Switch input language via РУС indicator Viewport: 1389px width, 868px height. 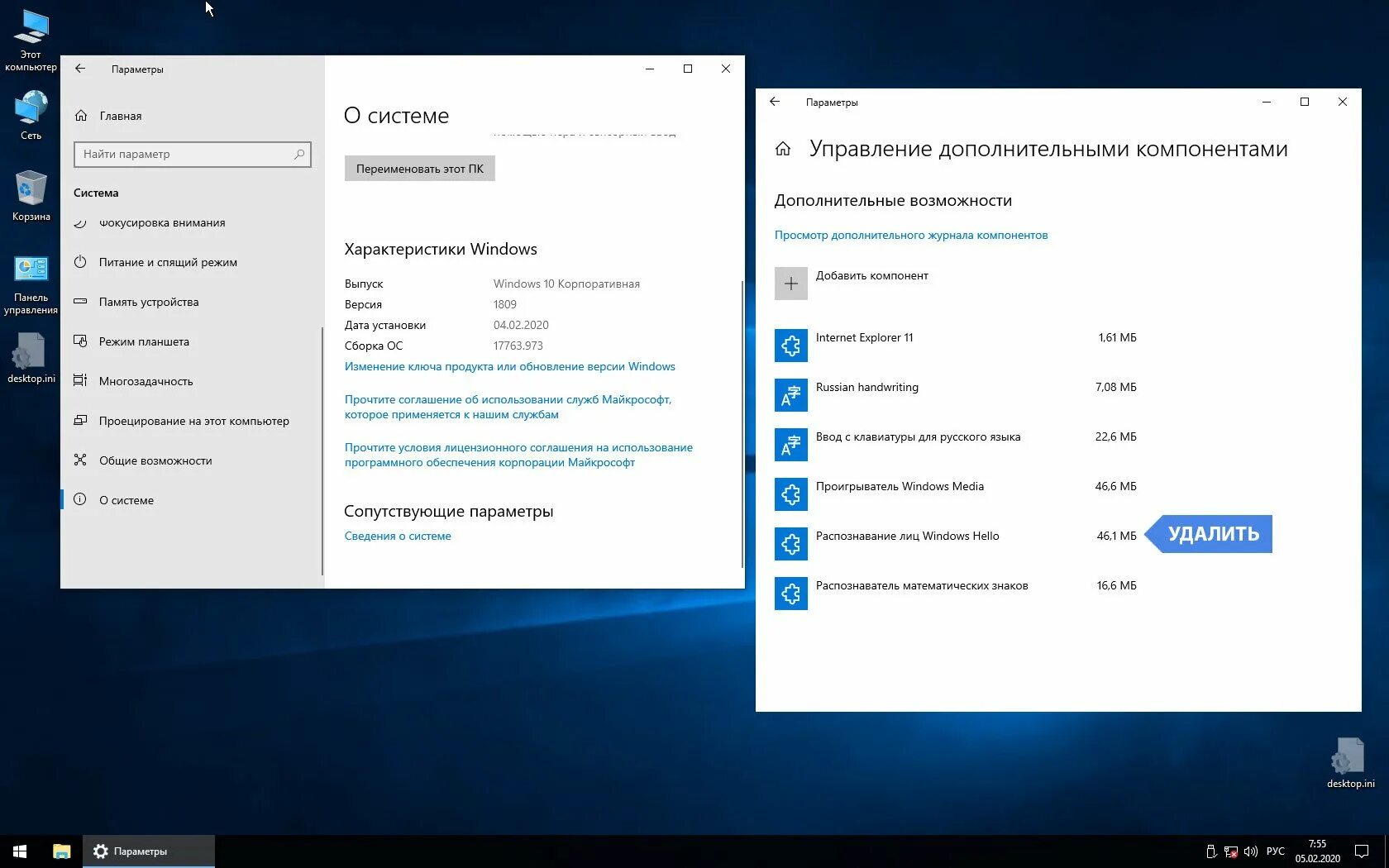click(1276, 851)
